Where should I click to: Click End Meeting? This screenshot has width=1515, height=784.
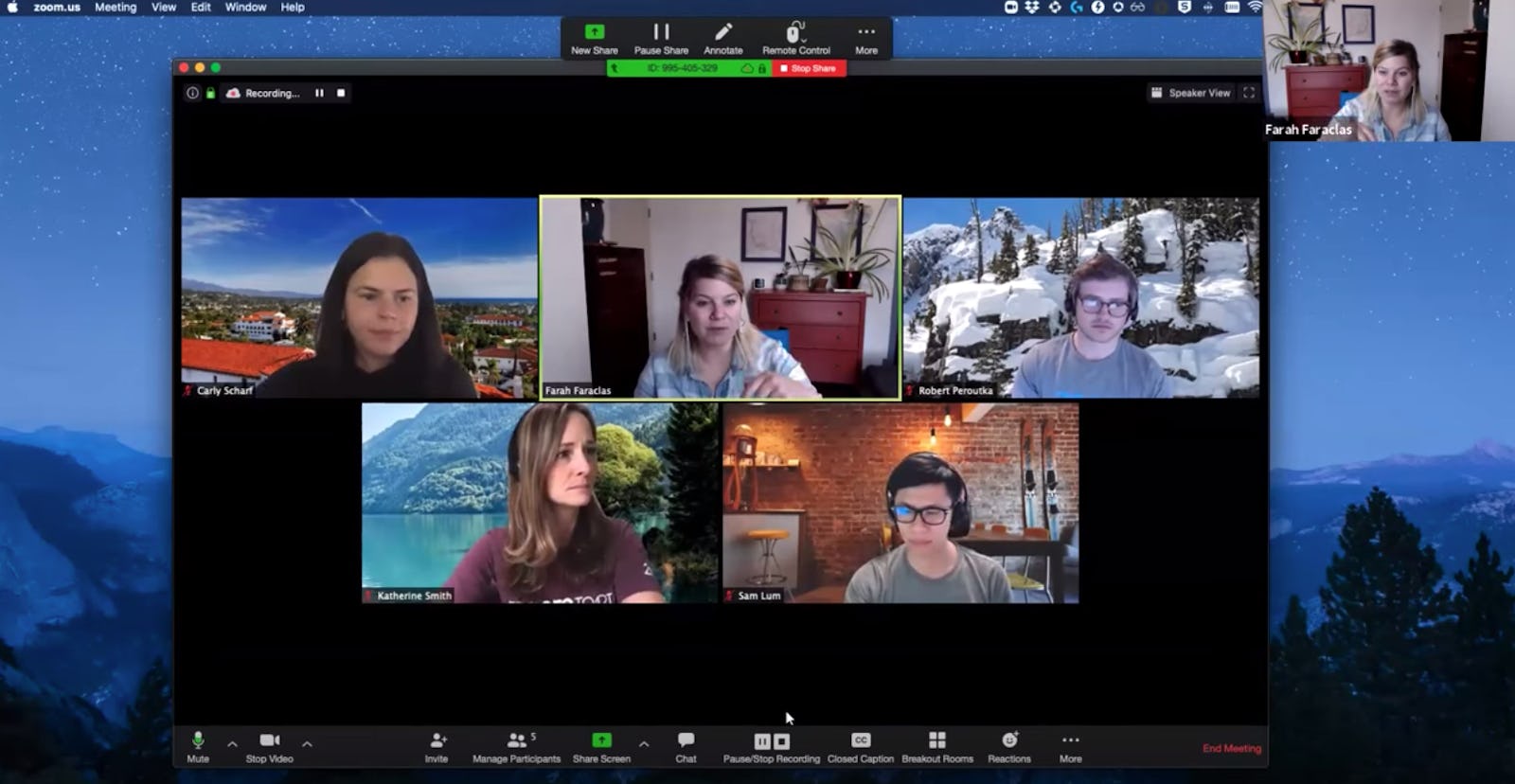click(1231, 748)
